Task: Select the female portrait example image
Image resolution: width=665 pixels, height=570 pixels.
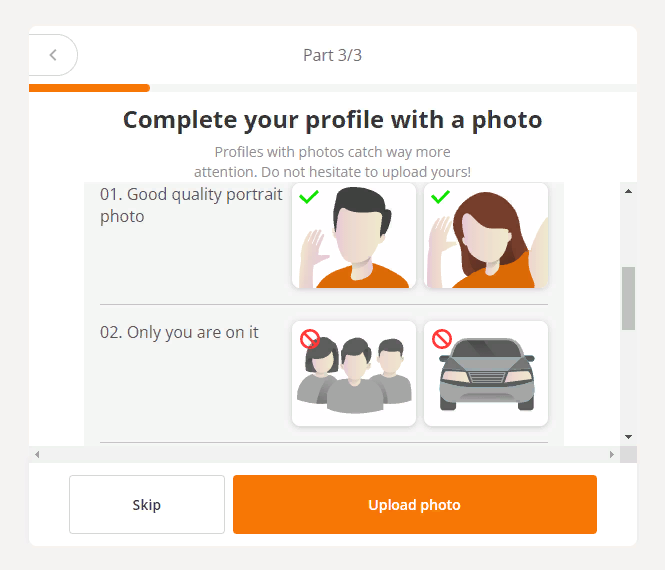Action: click(486, 236)
